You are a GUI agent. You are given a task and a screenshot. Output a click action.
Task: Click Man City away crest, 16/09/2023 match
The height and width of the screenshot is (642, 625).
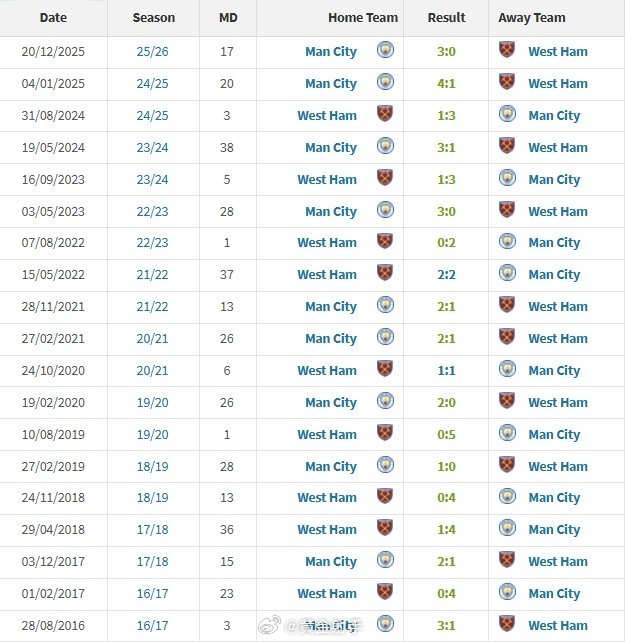tap(507, 179)
